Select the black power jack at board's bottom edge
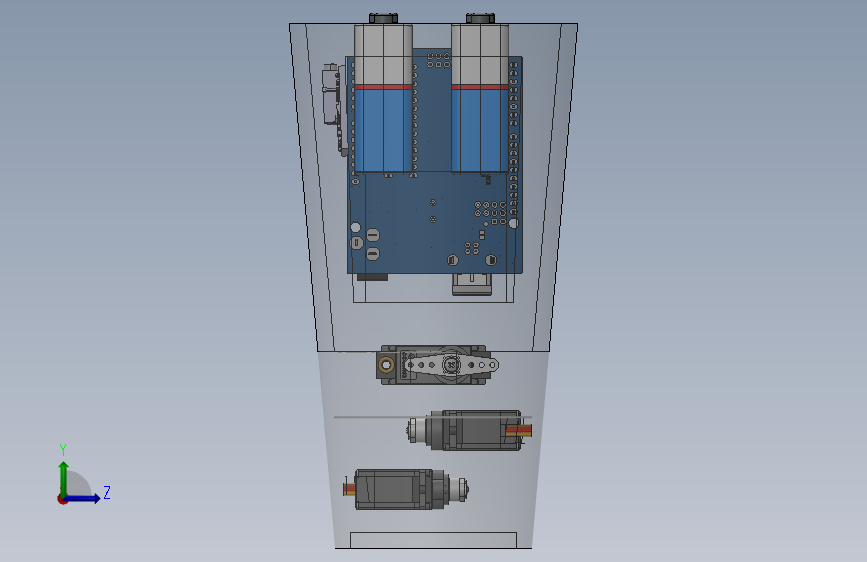 click(372, 277)
